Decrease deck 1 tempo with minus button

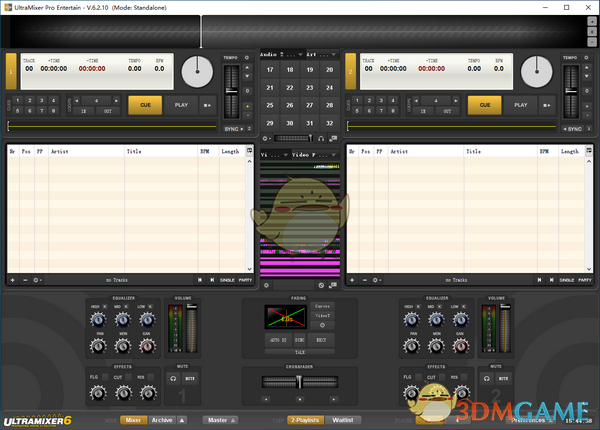click(x=247, y=115)
